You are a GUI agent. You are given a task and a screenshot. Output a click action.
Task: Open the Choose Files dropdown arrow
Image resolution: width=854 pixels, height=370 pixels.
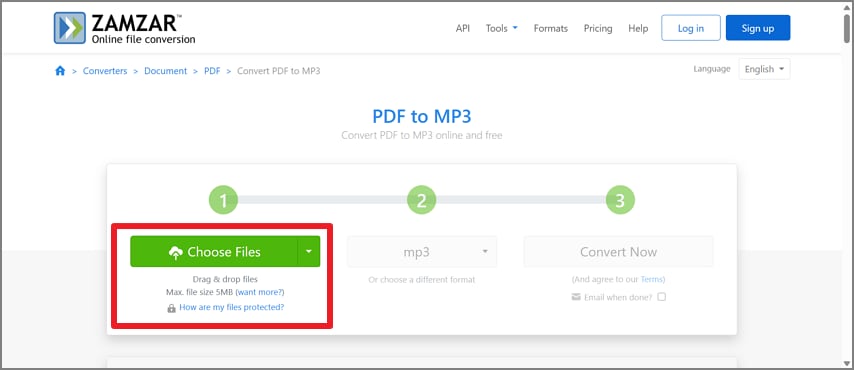309,252
